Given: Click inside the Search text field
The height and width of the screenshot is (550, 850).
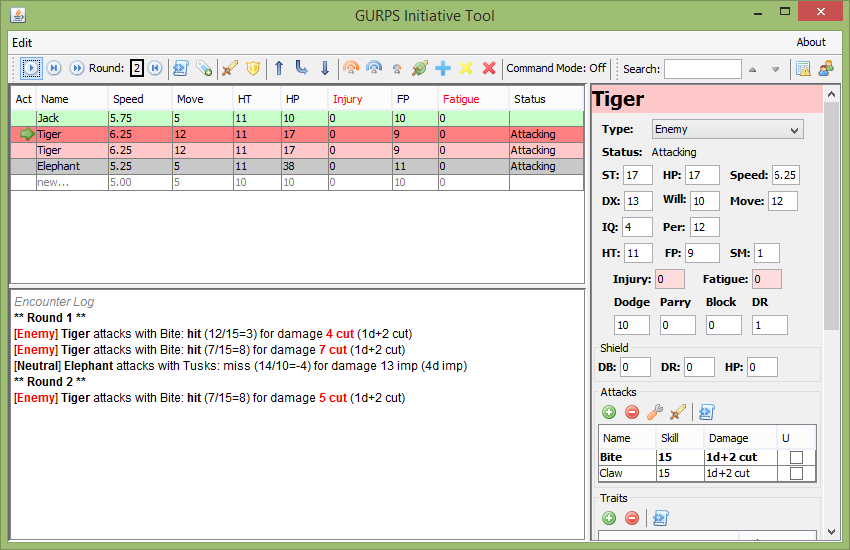Looking at the screenshot, I should (703, 69).
